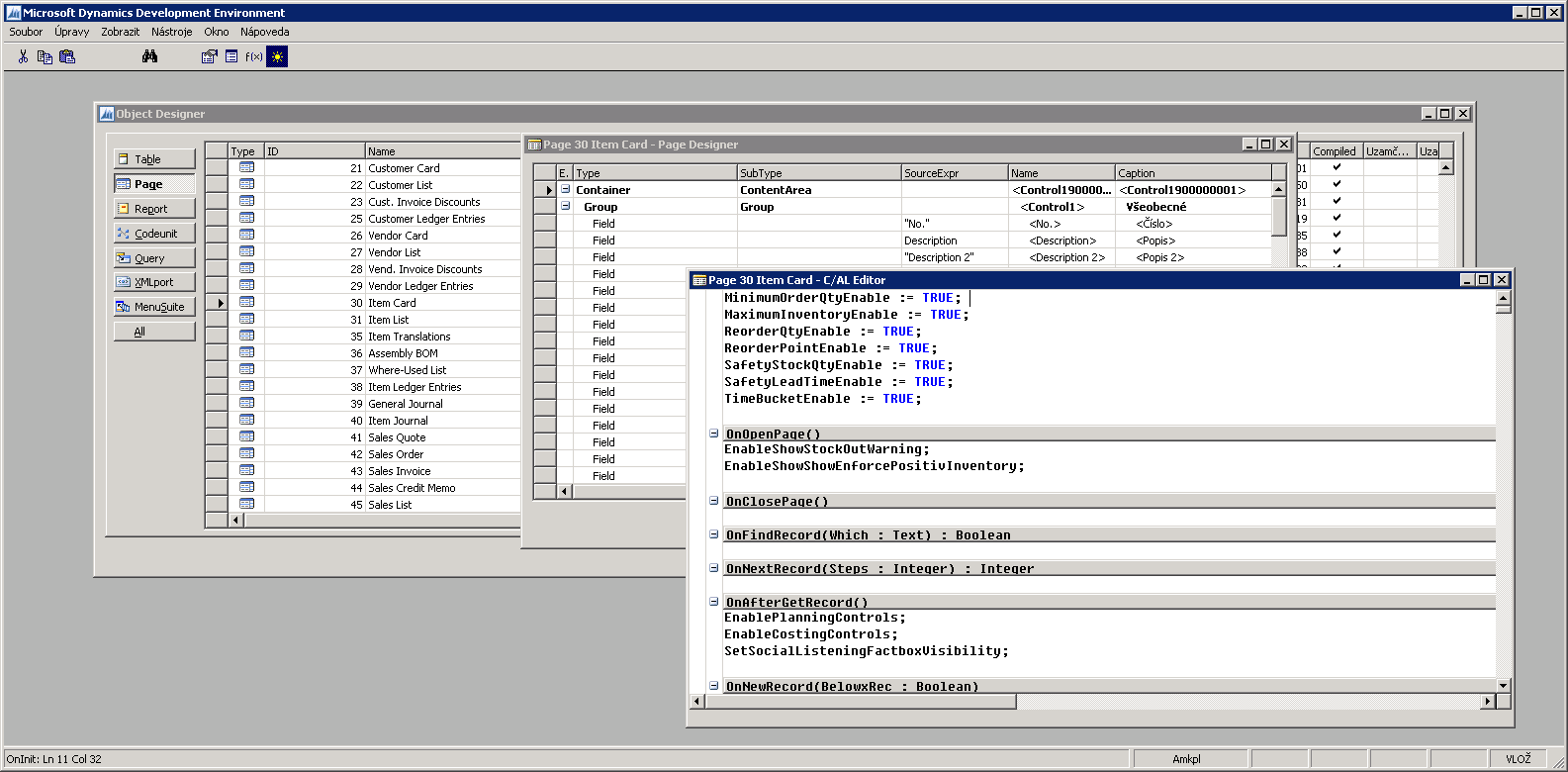Open the Zobrazit menu

(120, 32)
